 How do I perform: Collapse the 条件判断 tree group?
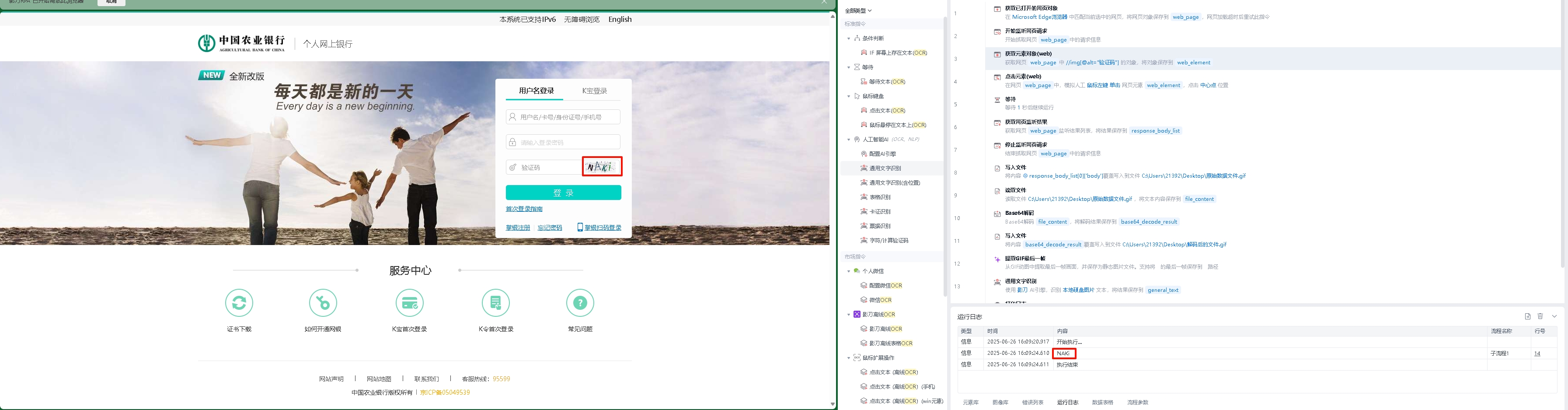point(849,39)
